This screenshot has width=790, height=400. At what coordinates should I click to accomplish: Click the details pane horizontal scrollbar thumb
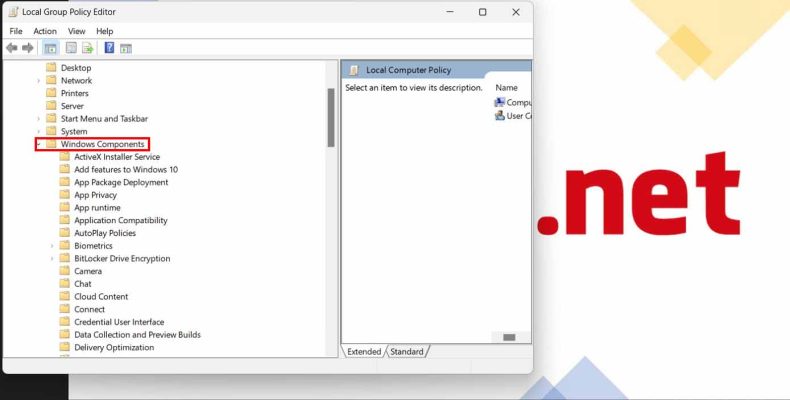click(509, 337)
